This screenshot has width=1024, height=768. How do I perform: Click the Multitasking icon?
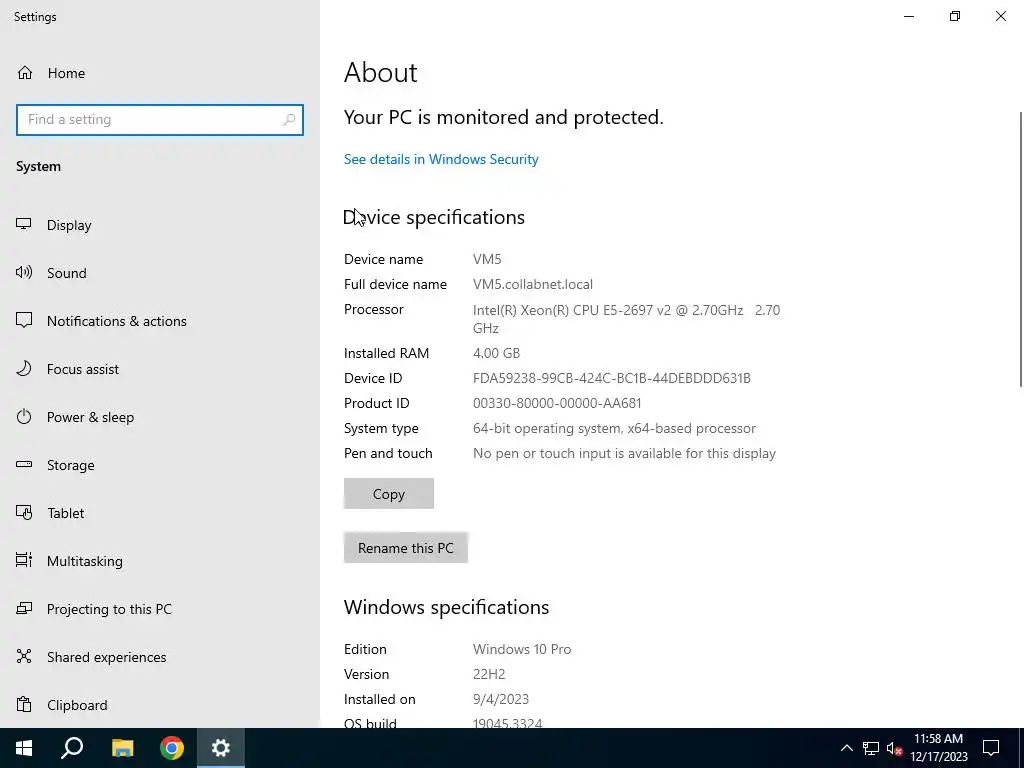24,560
